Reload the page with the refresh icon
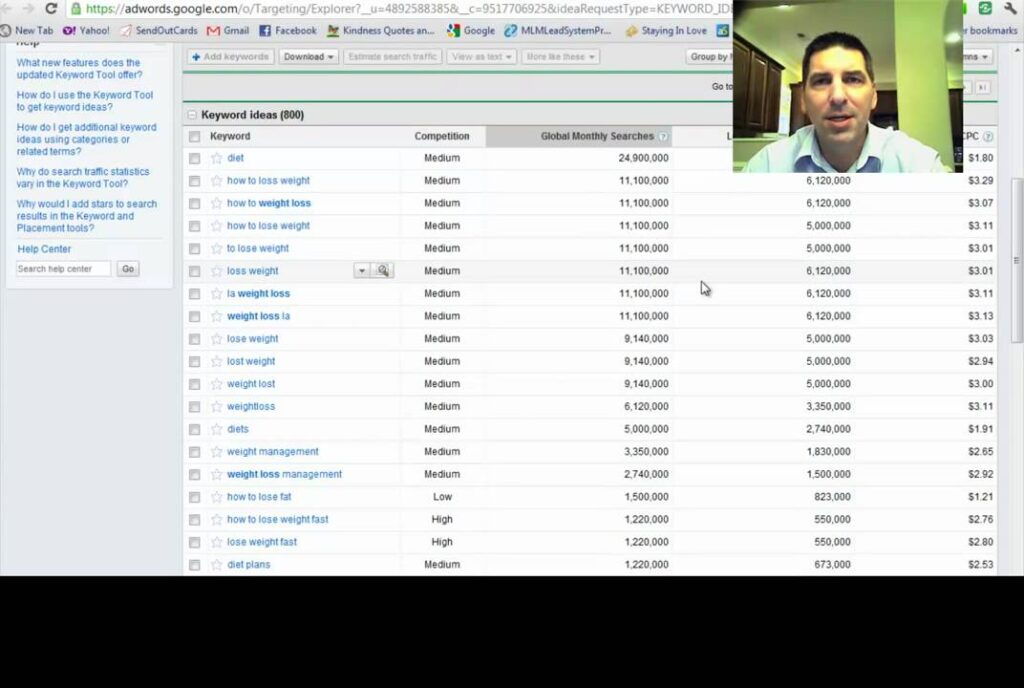 coord(51,8)
